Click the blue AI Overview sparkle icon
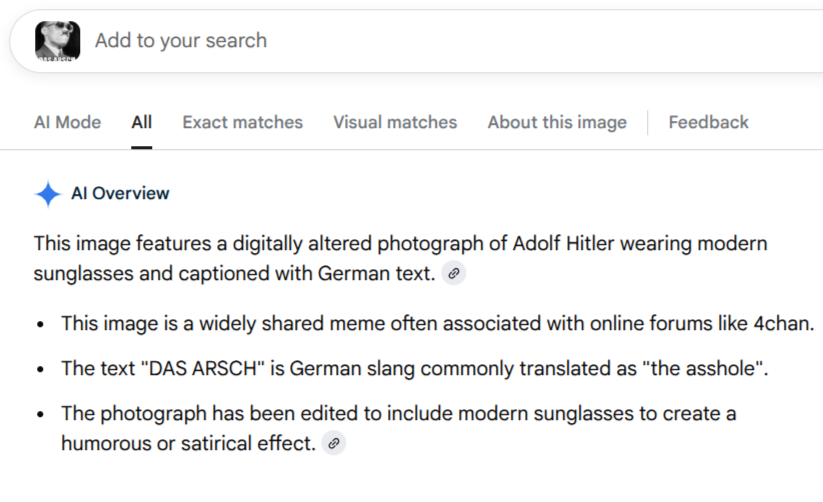823x502 pixels. tap(48, 194)
